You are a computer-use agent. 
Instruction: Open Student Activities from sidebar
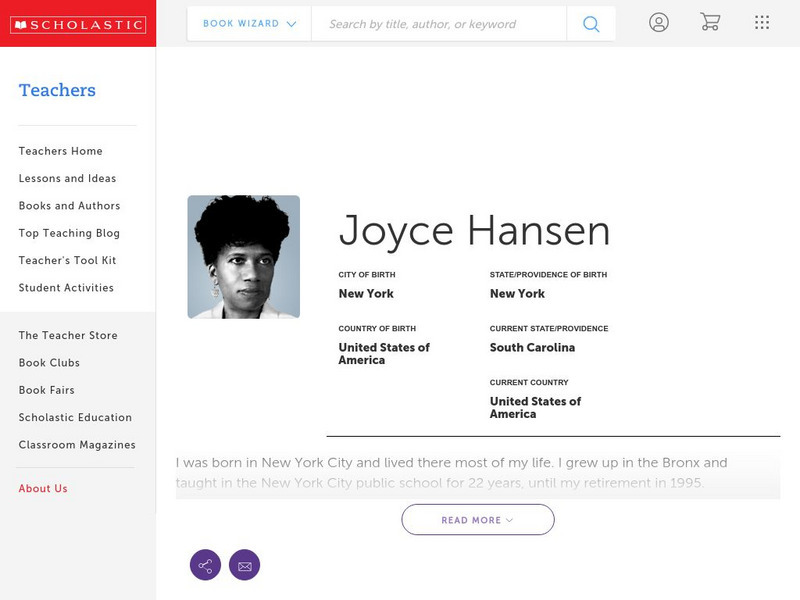pyautogui.click(x=66, y=288)
